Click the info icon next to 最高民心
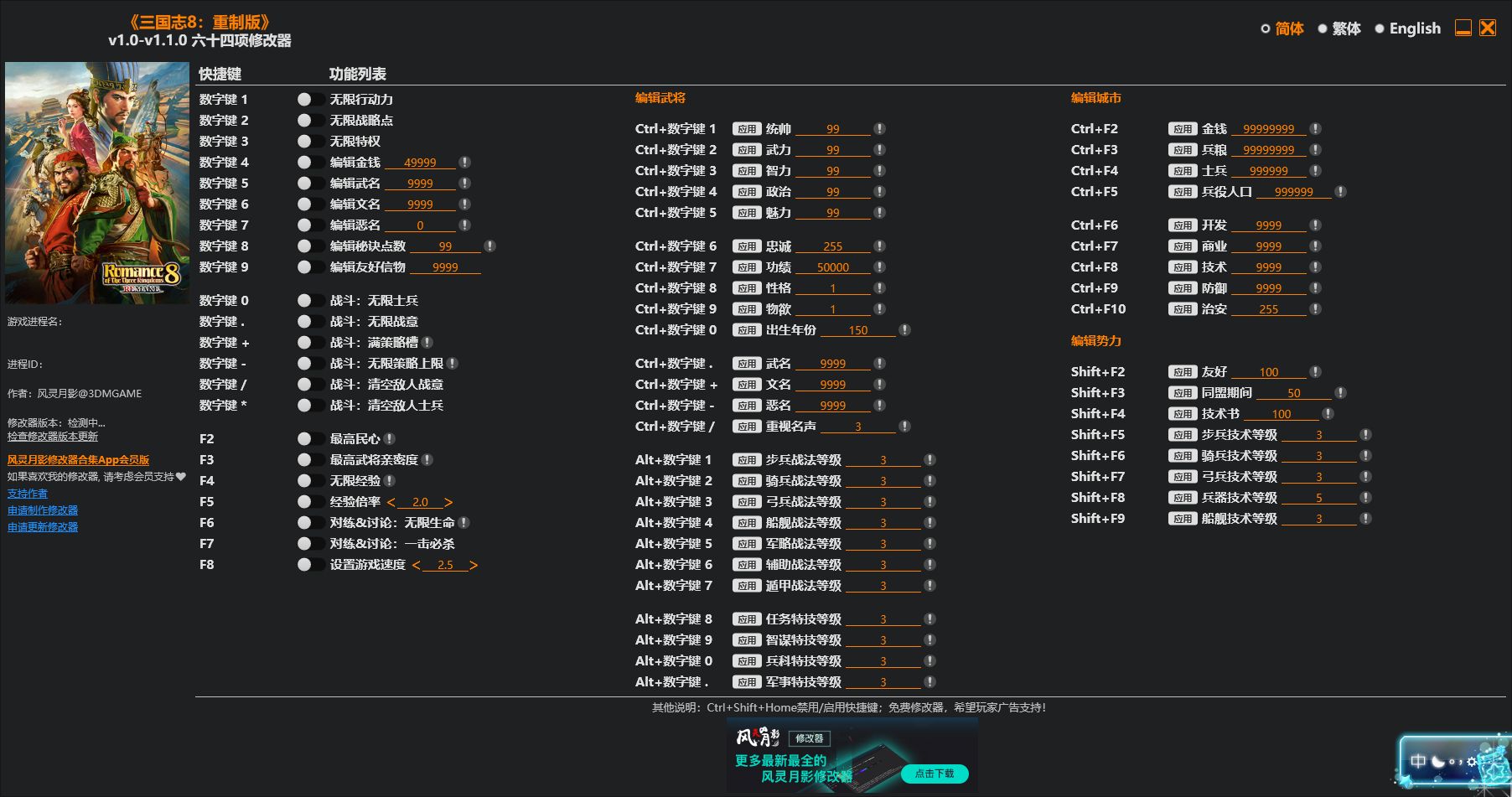Screen dimensions: 1512x797 pyautogui.click(x=390, y=439)
